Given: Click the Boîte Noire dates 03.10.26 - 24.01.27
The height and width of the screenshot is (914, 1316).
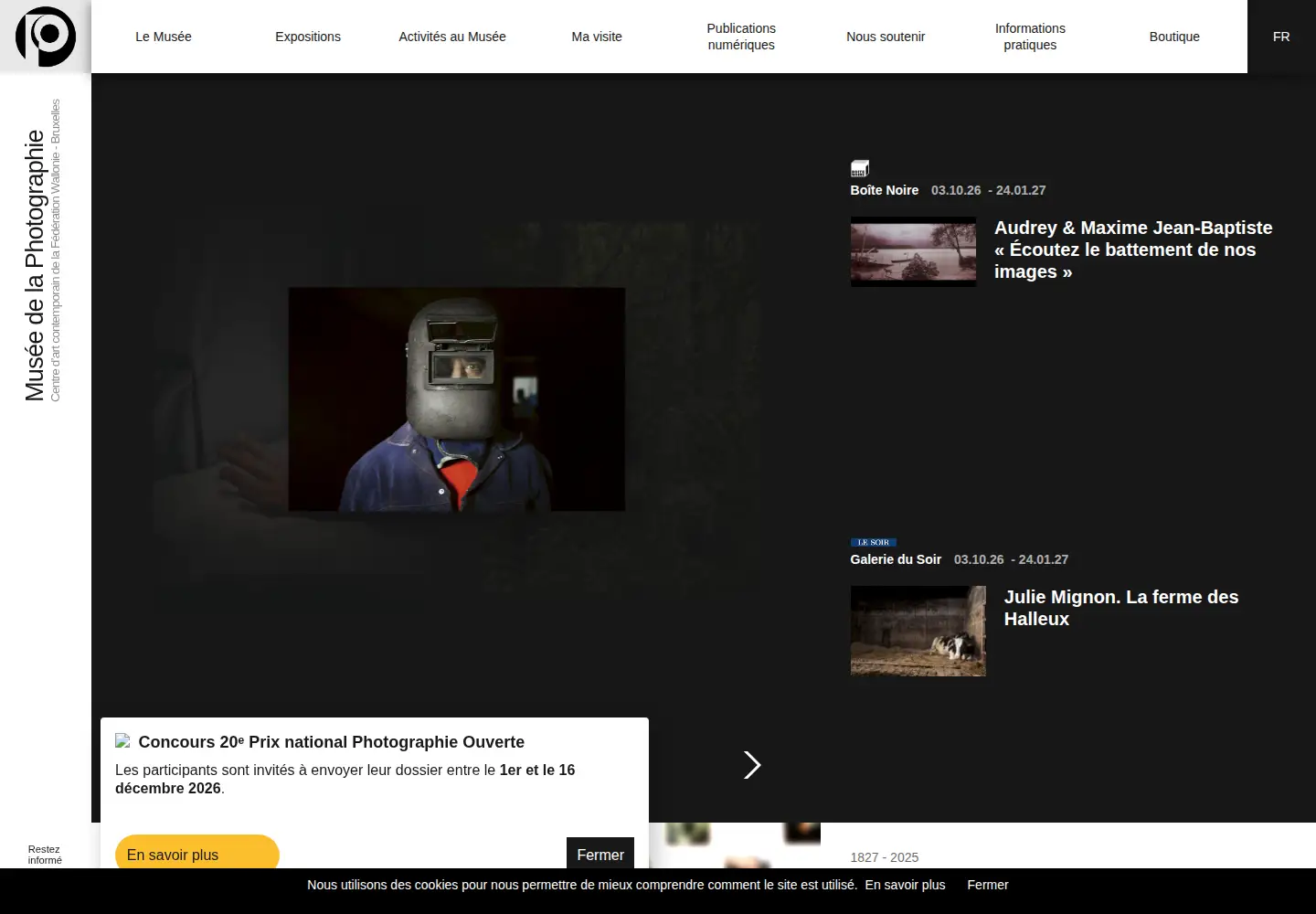Looking at the screenshot, I should [x=989, y=190].
